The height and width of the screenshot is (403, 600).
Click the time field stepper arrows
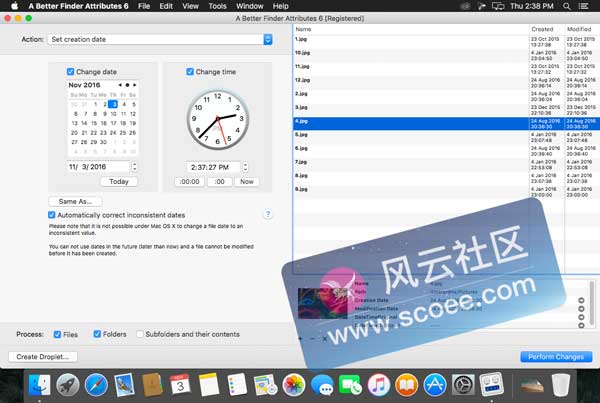click(245, 167)
